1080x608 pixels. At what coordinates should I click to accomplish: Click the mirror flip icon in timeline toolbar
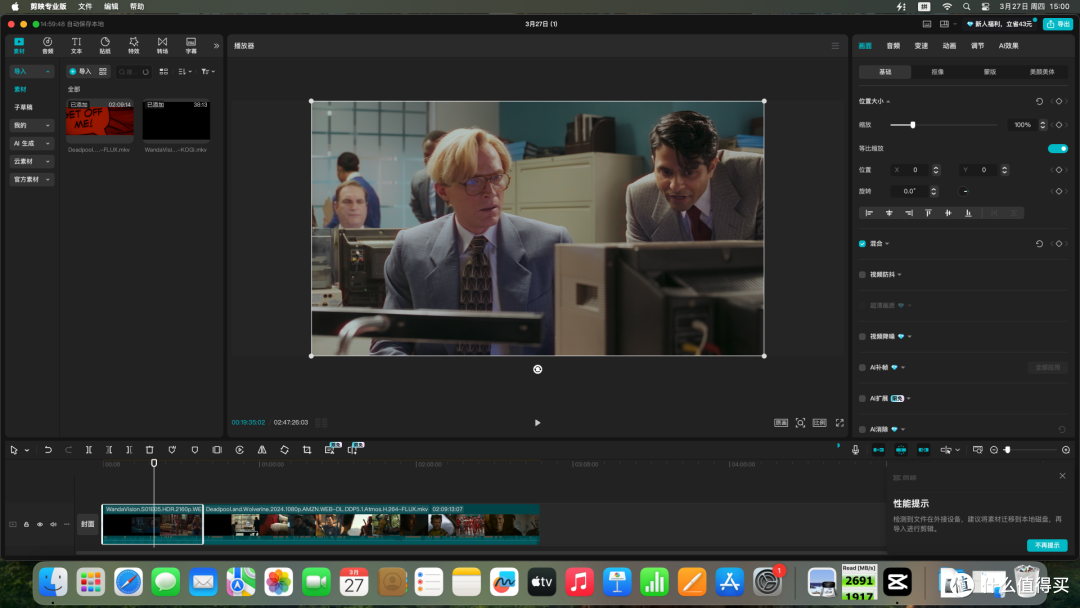tap(262, 450)
